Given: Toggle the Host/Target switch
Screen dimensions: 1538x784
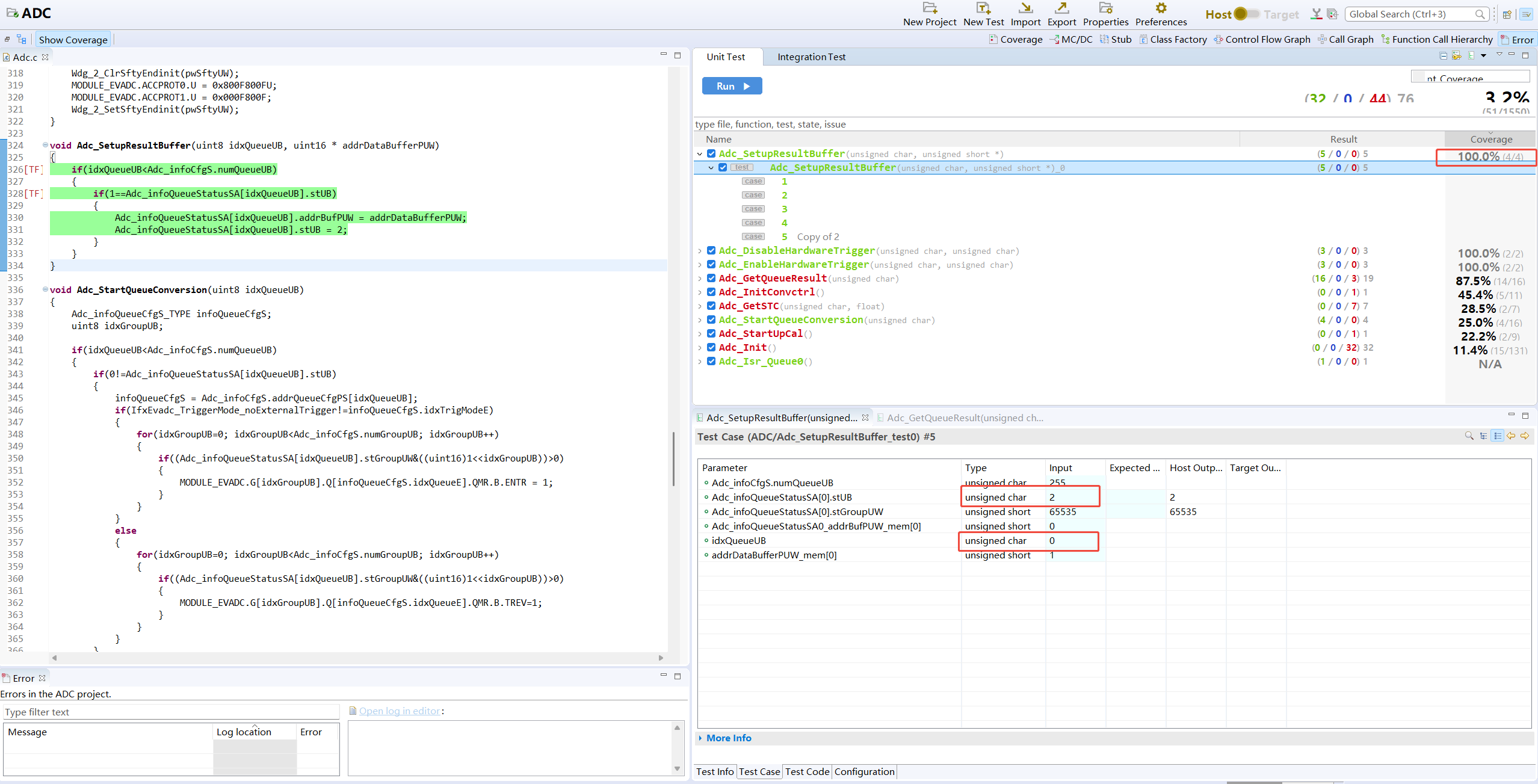Looking at the screenshot, I should [1245, 14].
